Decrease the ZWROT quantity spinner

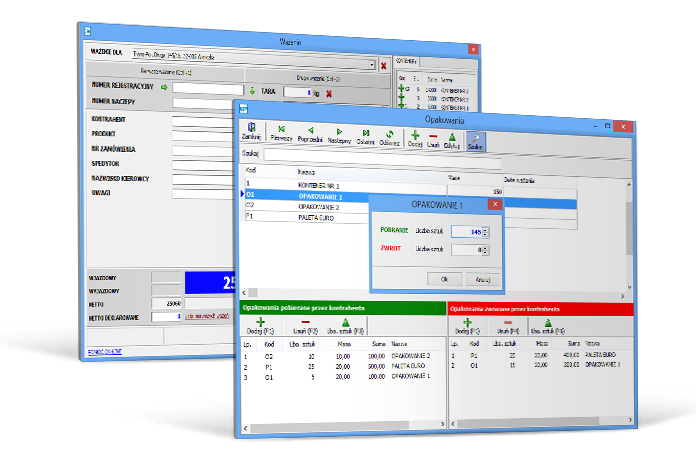click(486, 252)
